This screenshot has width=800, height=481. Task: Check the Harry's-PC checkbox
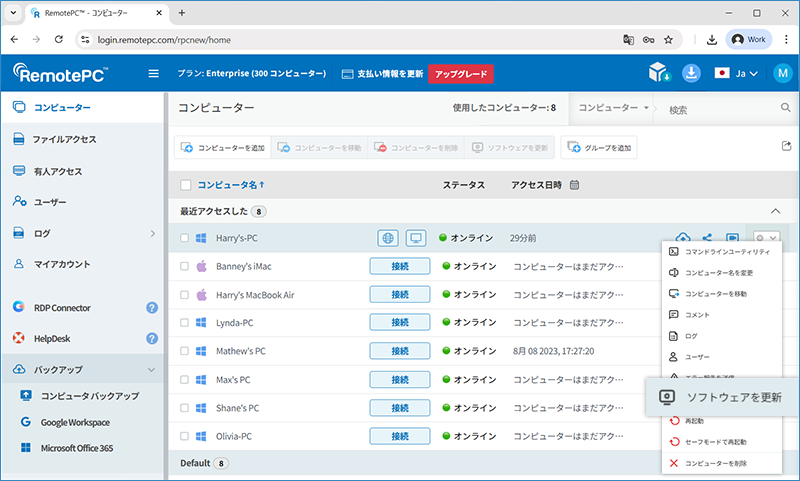pyautogui.click(x=184, y=238)
